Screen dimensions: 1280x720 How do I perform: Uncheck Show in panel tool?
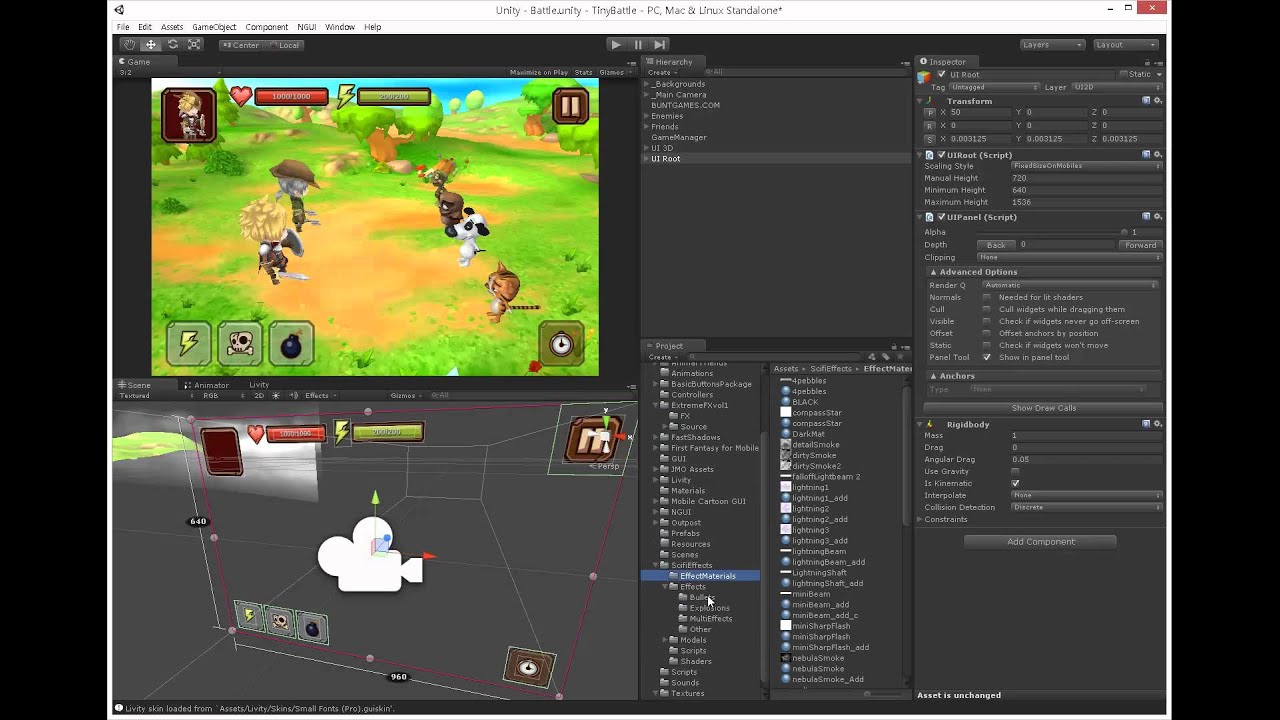click(x=987, y=358)
